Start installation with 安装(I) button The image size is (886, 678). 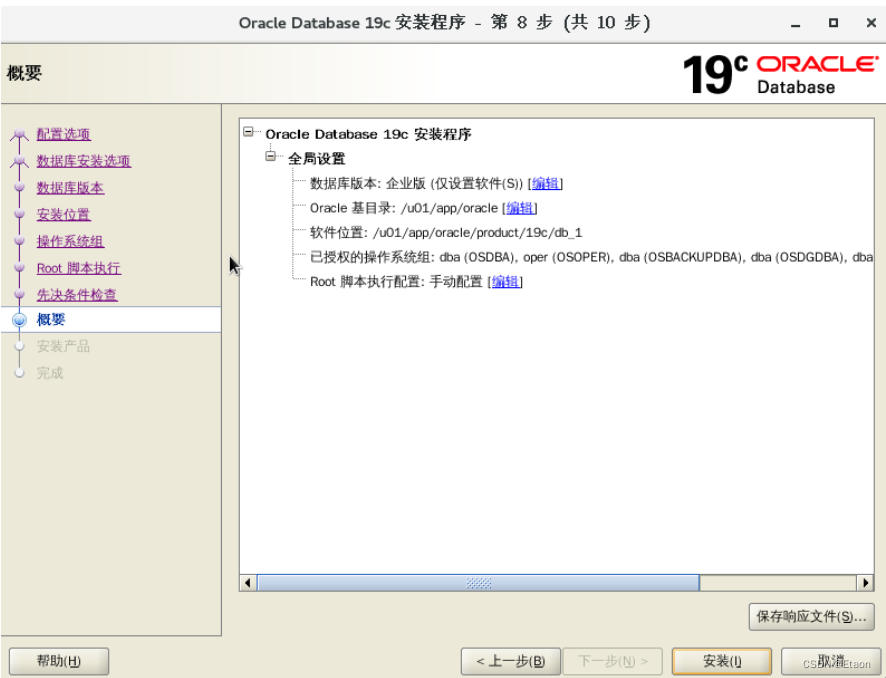tap(722, 661)
